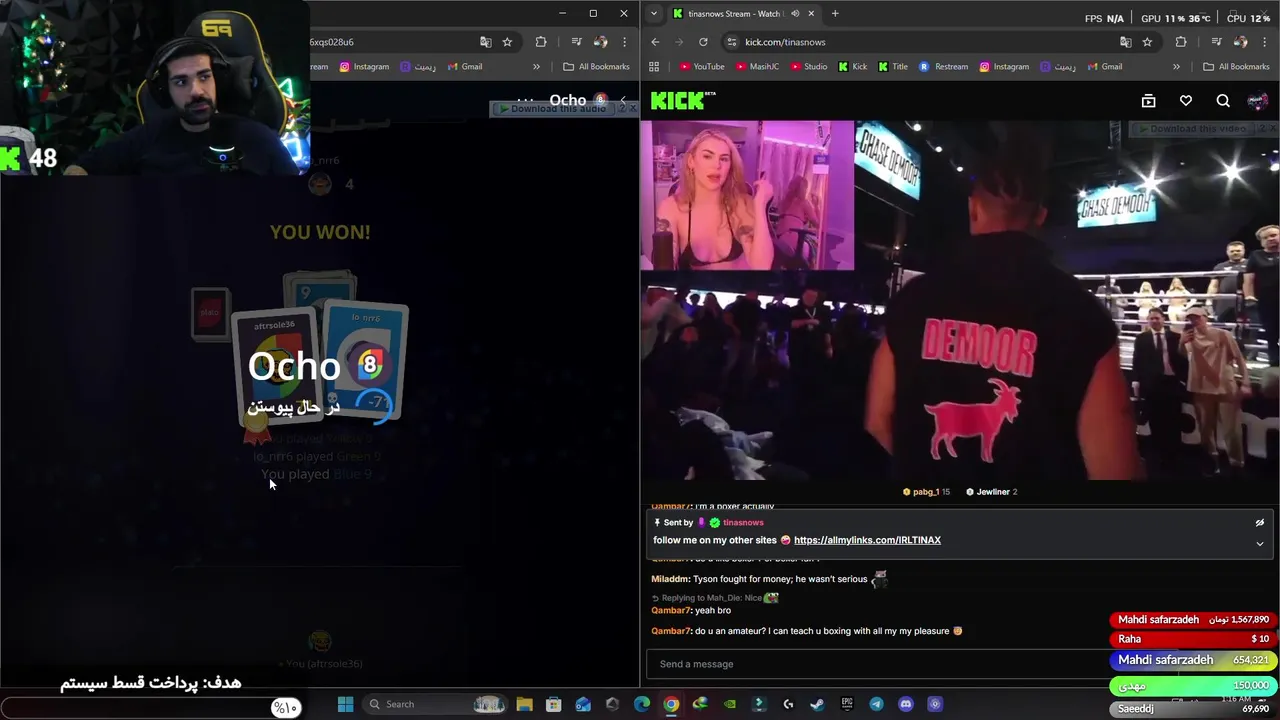Open Kick browse clips icon

[x=1148, y=101]
